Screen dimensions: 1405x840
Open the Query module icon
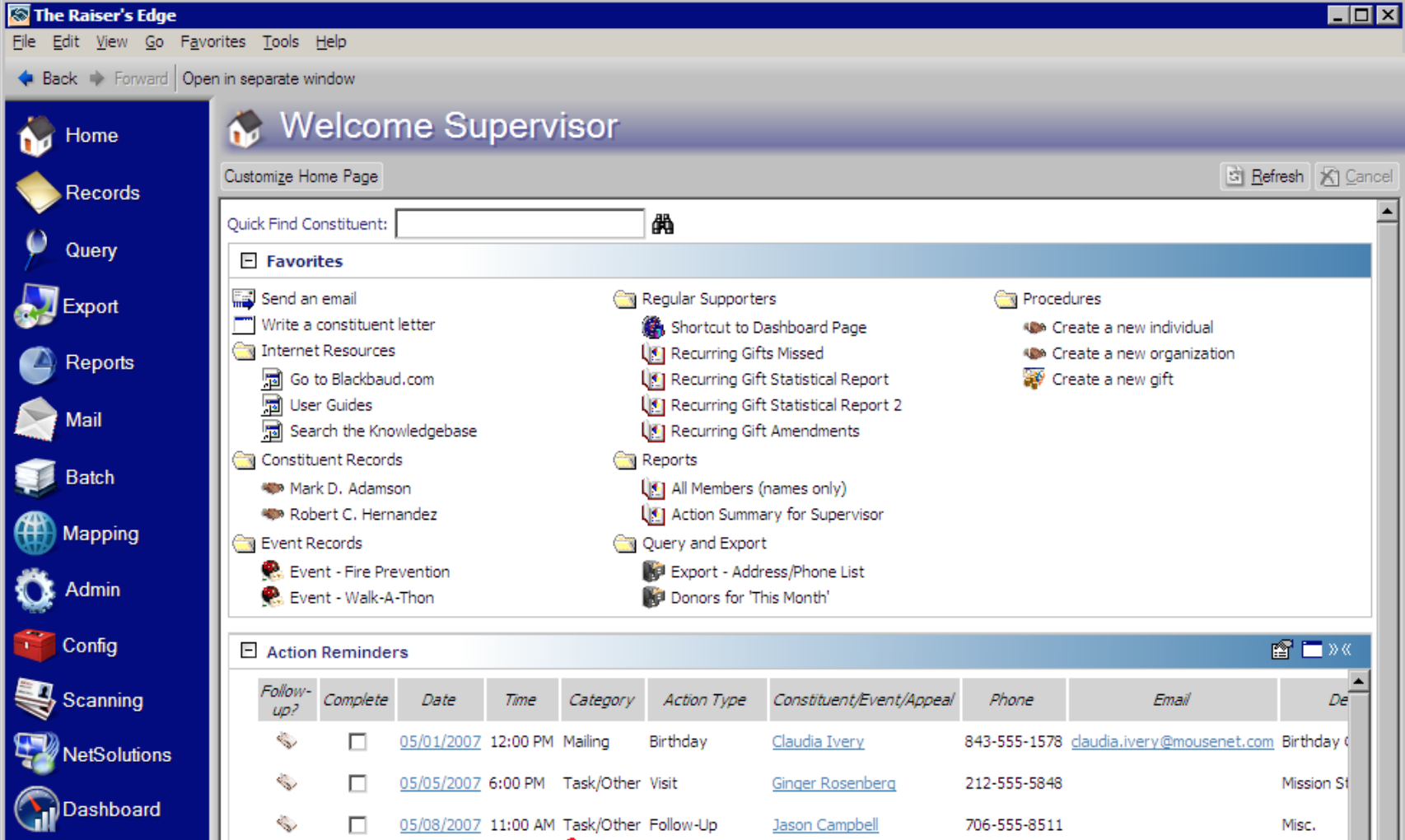pyautogui.click(x=36, y=250)
